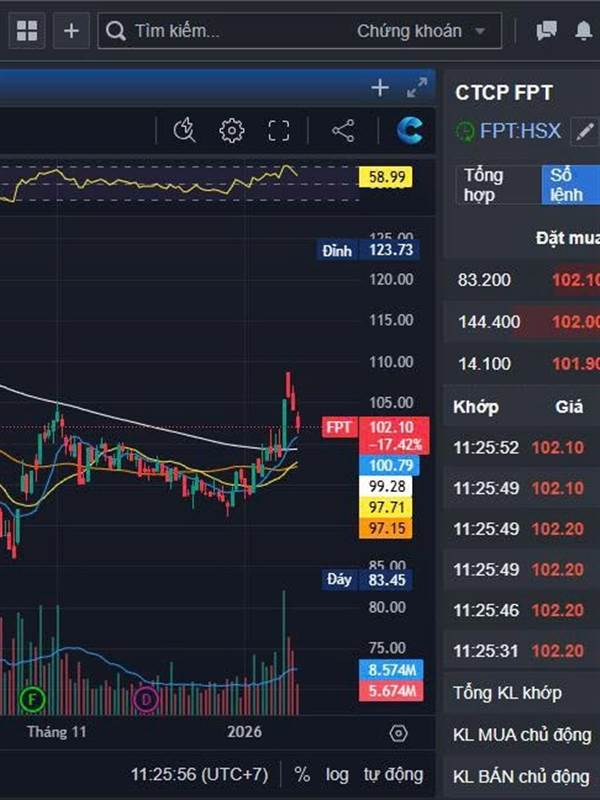Click the 11:25:56 (UTC+7) timezone clock
Viewport: 600px width, 800px height.
click(x=199, y=774)
